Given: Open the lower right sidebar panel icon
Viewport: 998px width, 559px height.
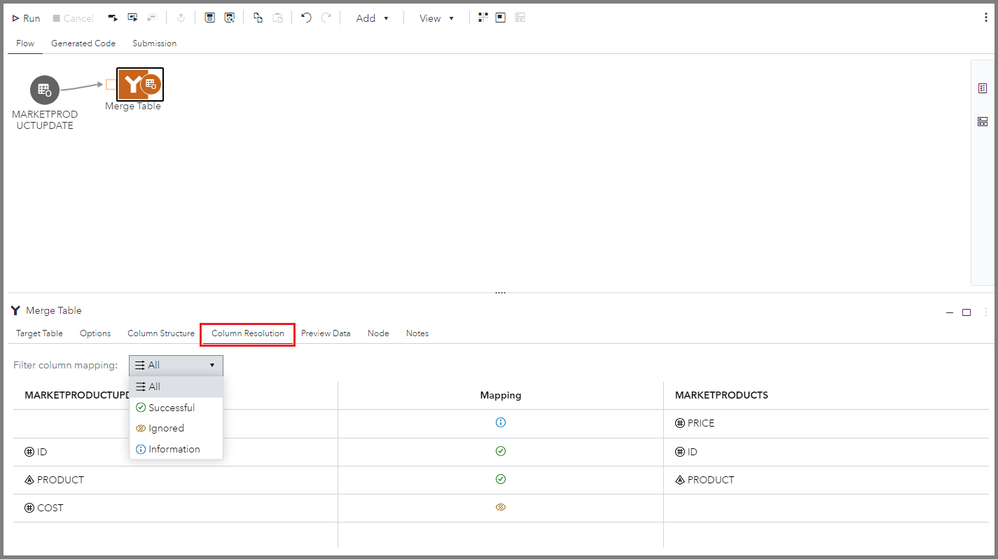Looking at the screenshot, I should [982, 122].
